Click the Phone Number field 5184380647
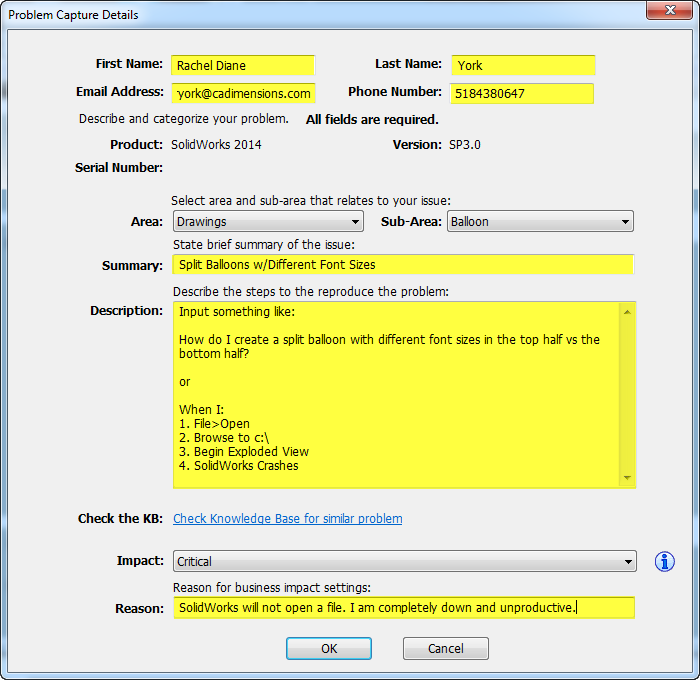 click(522, 93)
